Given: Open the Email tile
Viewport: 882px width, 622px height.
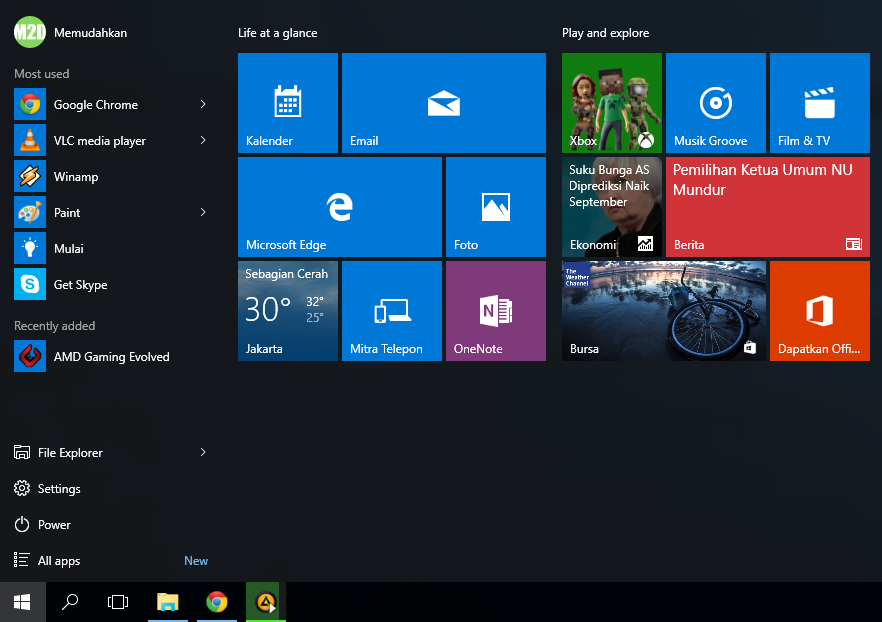Looking at the screenshot, I should pos(443,103).
